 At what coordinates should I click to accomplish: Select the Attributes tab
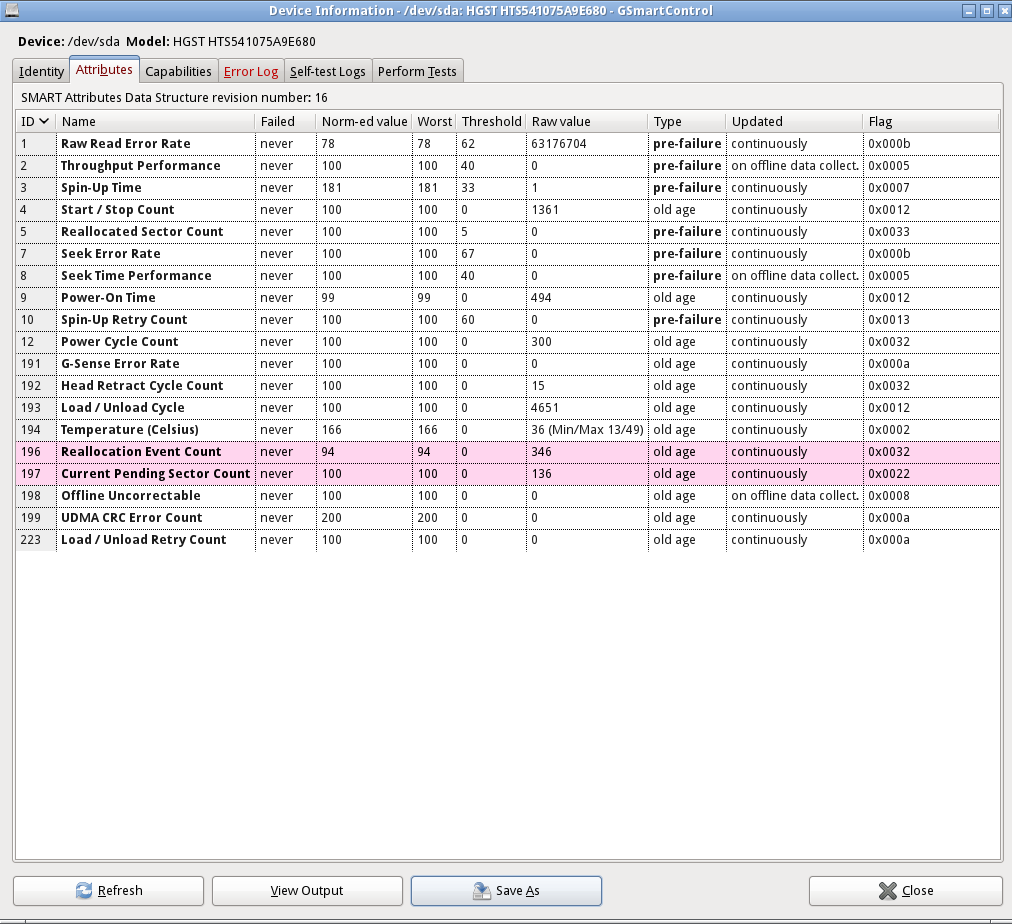pyautogui.click(x=104, y=70)
